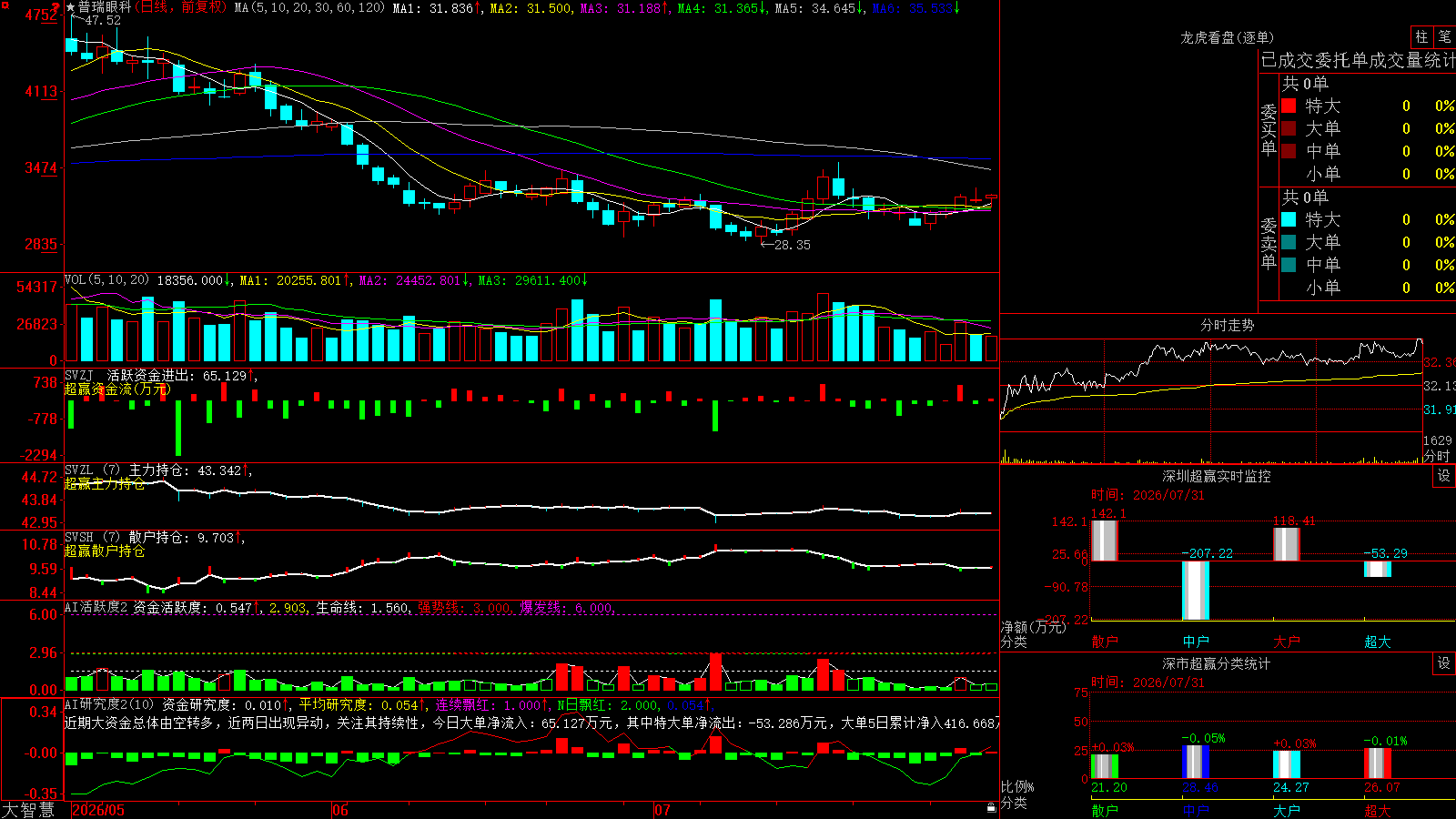Click the (日线, 前复权) period label
This screenshot has width=1456, height=819.
[x=182, y=7]
